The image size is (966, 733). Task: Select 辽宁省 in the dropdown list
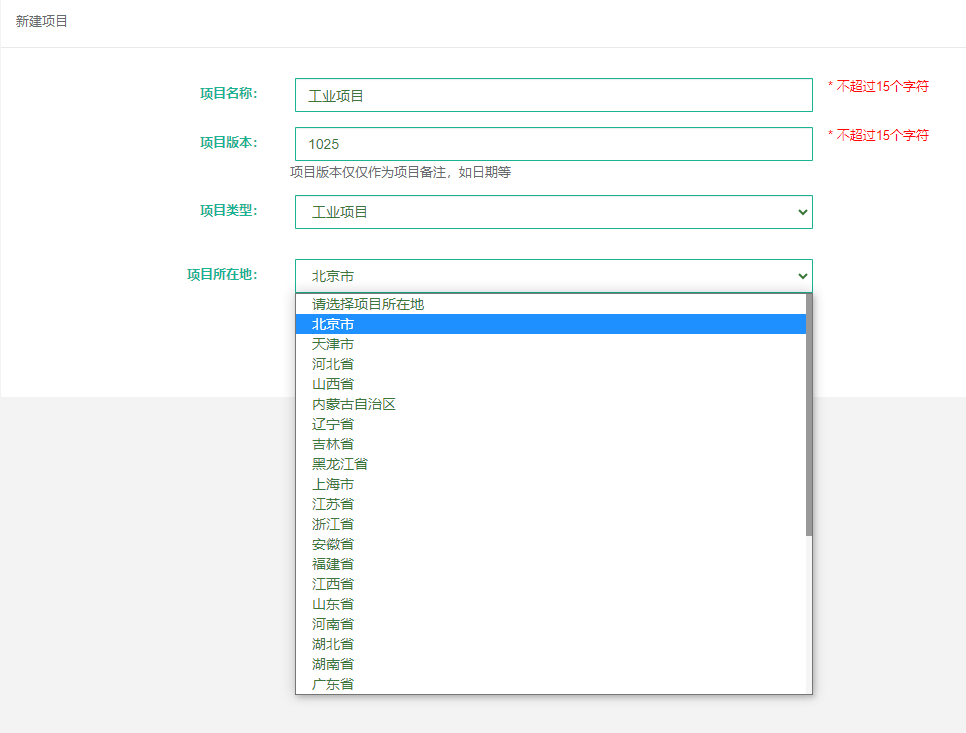(x=550, y=424)
